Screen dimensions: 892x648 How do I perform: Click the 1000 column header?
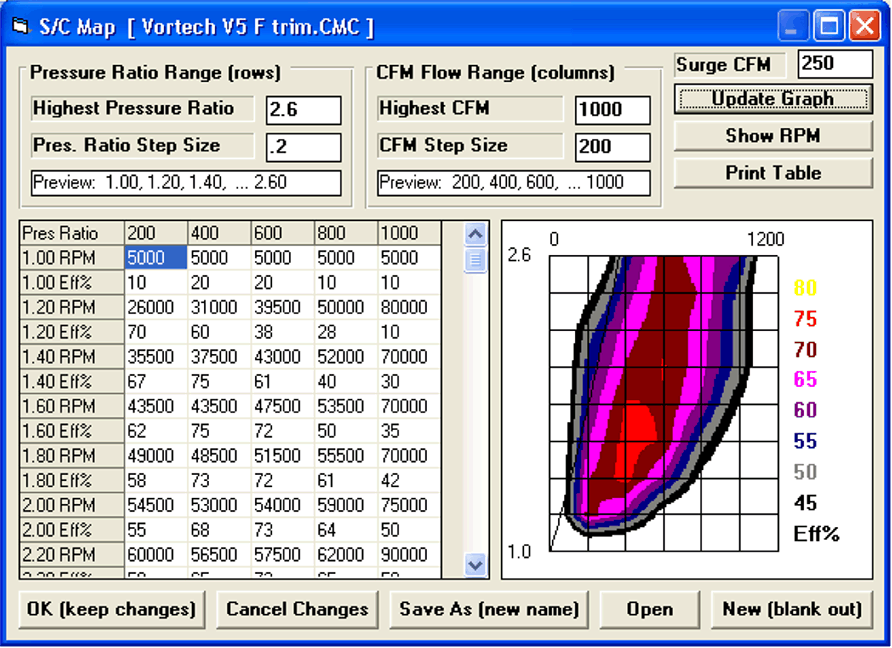410,233
